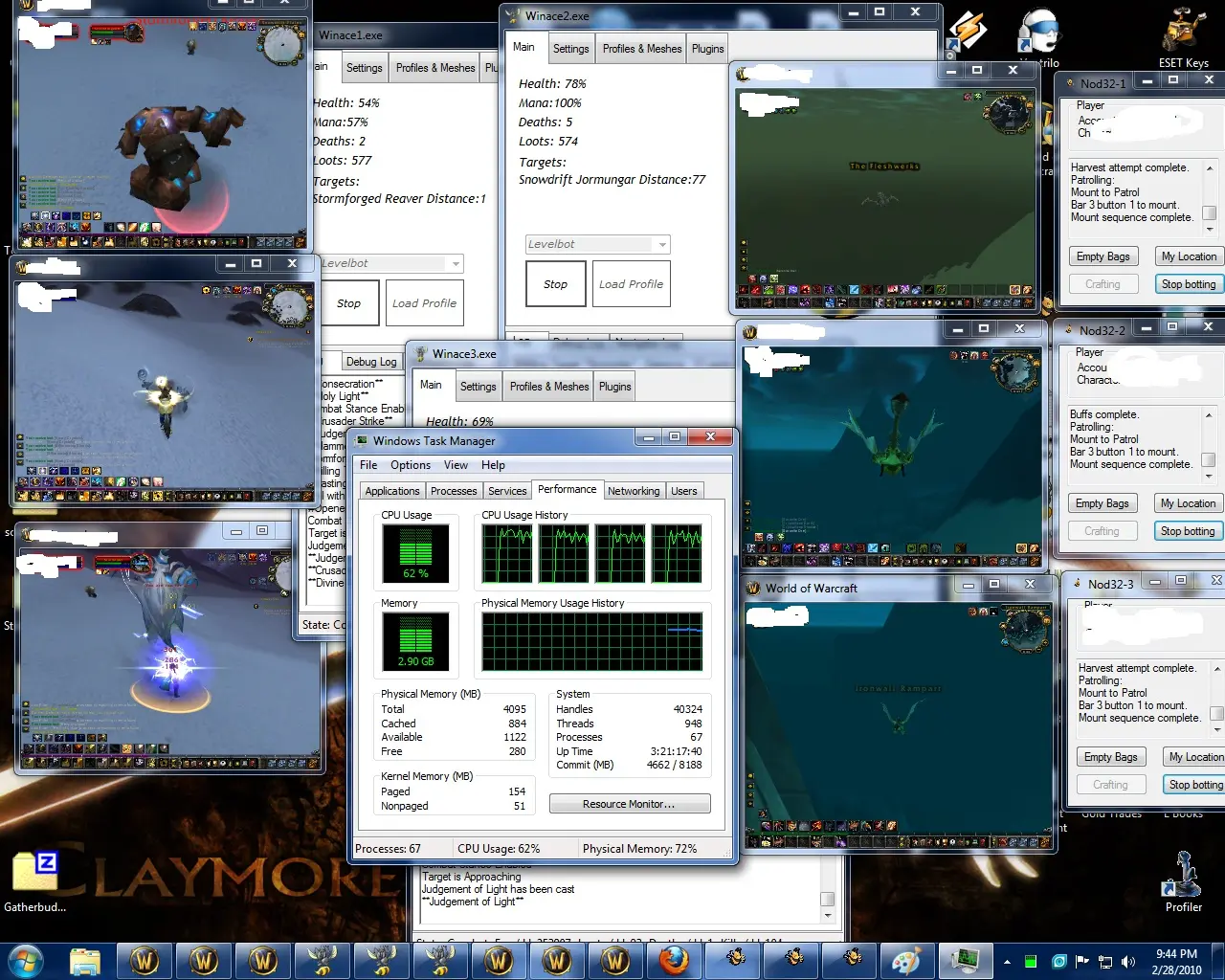This screenshot has height=980, width=1225.
Task: Click Stop in Winace1.exe
Action: pos(348,303)
